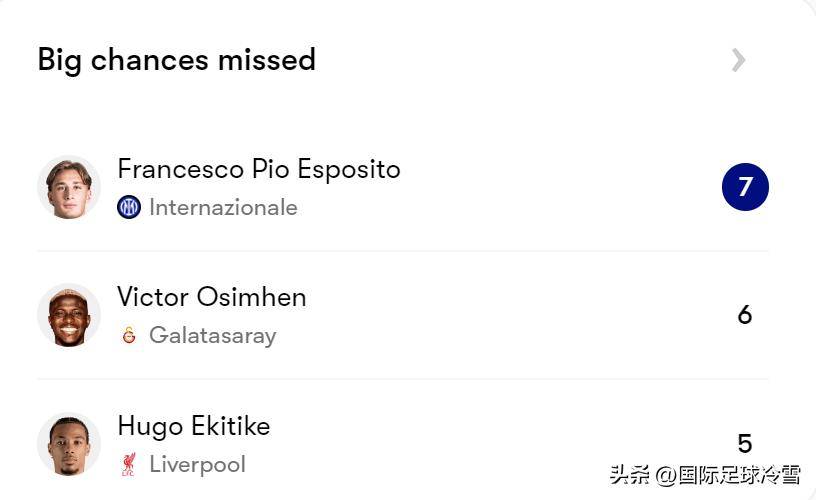Open Victor Osimhen's avatar photo

(68, 315)
